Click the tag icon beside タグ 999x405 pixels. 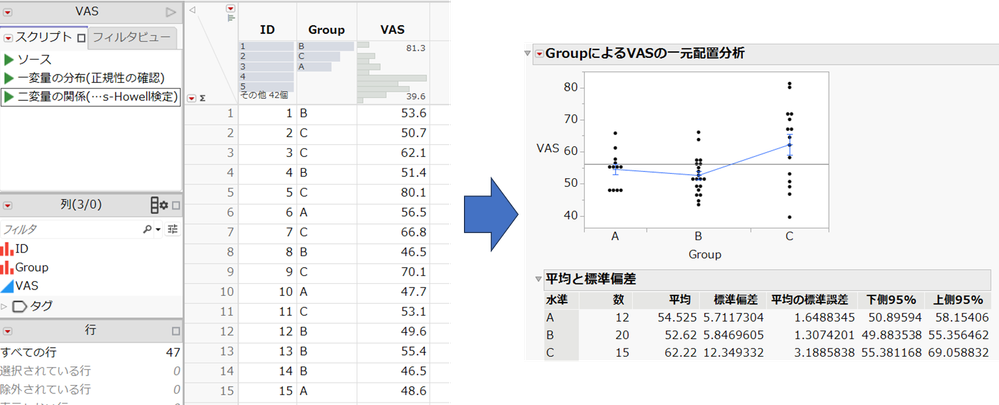(x=19, y=306)
